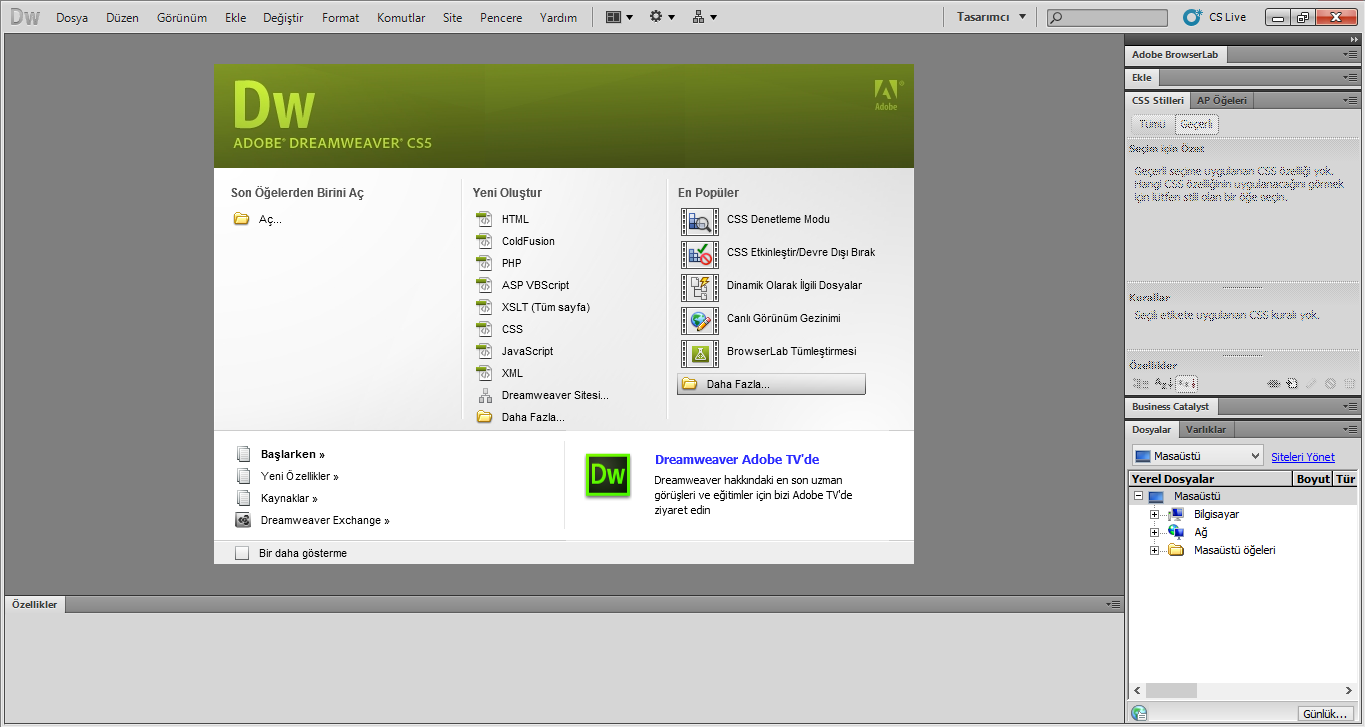This screenshot has height=727, width=1365.
Task: Click the HTML new document icon
Action: tap(485, 219)
